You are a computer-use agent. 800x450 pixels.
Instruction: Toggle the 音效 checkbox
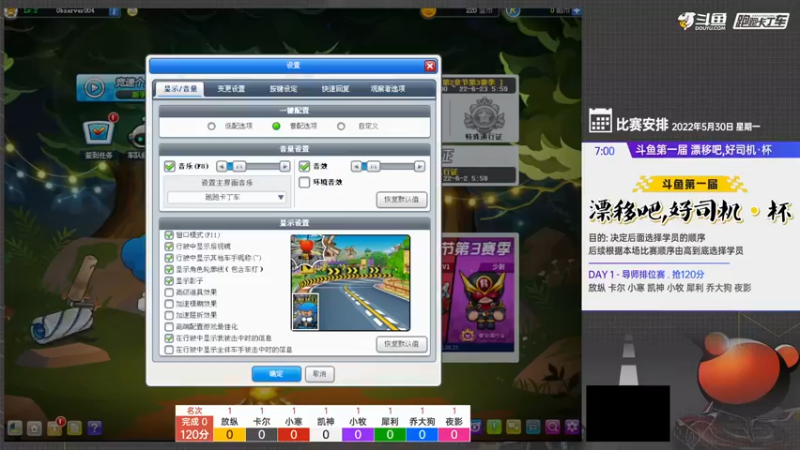point(305,166)
